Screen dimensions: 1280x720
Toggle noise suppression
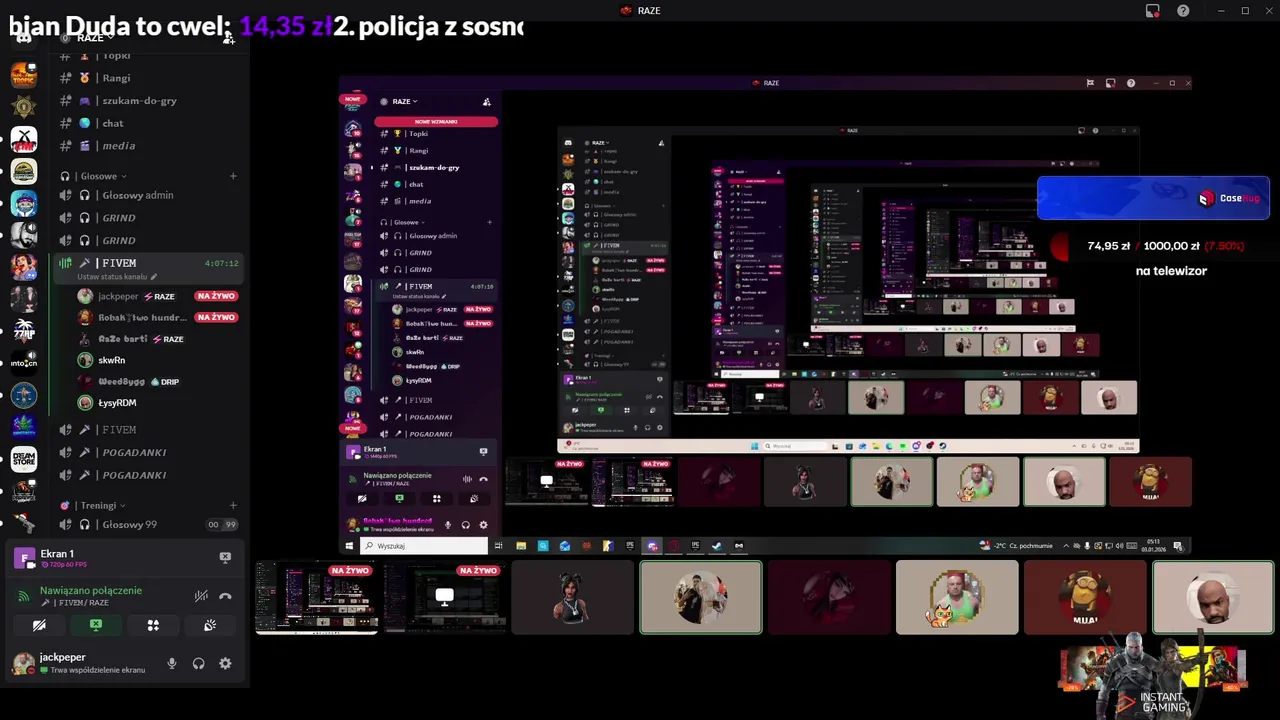point(201,596)
